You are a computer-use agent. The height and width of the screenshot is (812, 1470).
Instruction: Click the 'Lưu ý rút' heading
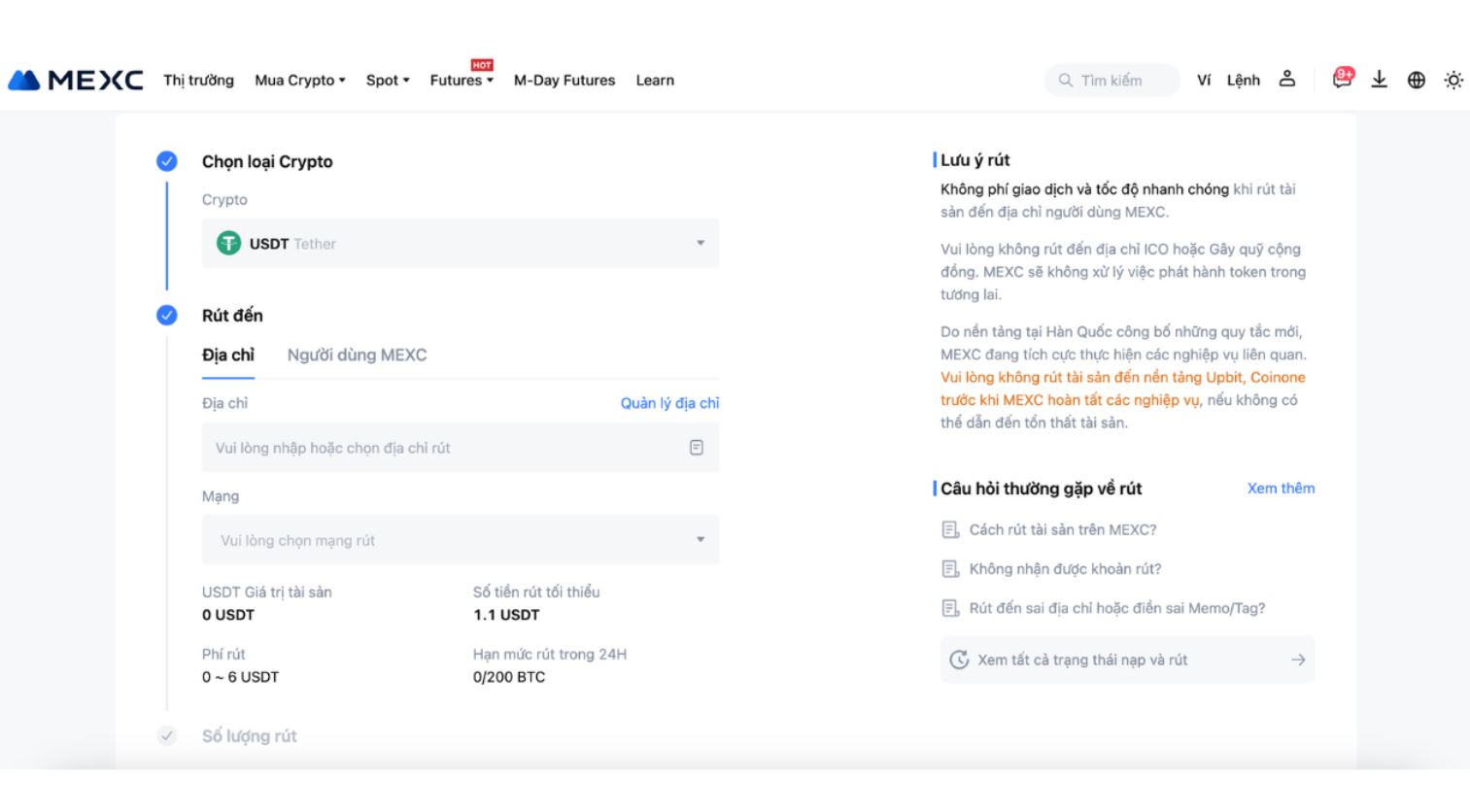[975, 160]
